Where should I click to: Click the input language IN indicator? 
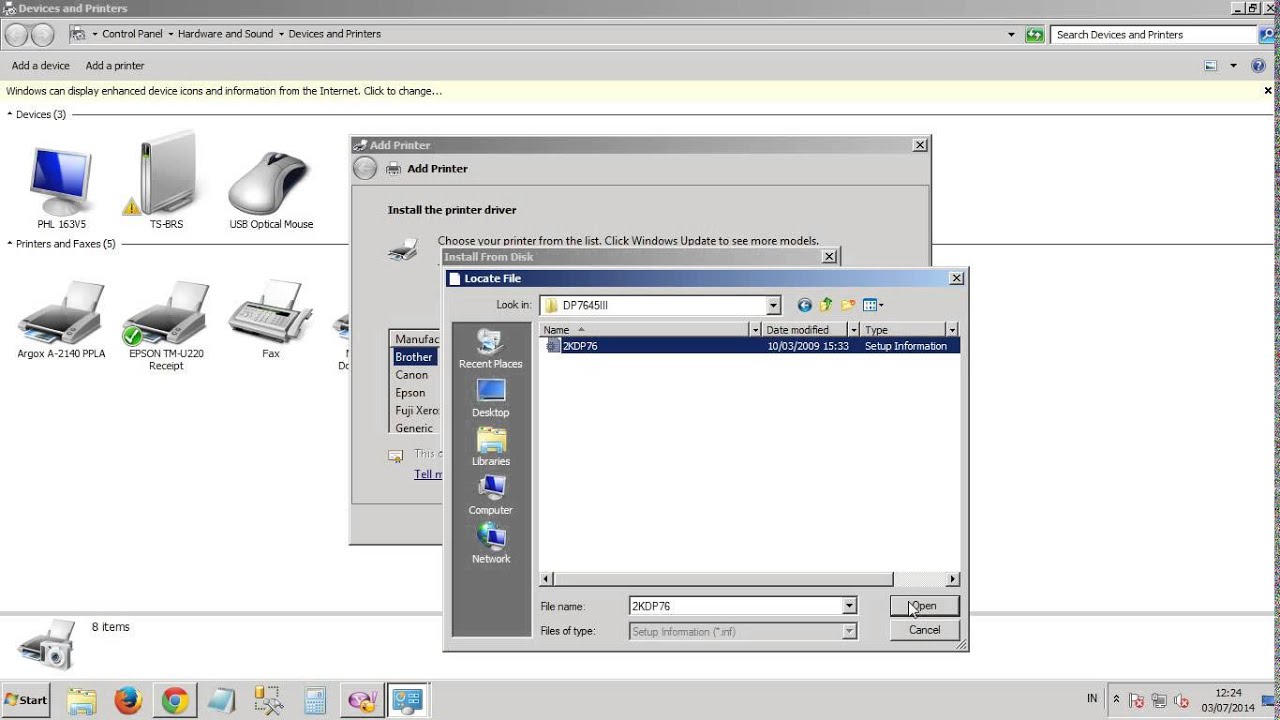[x=1092, y=699]
